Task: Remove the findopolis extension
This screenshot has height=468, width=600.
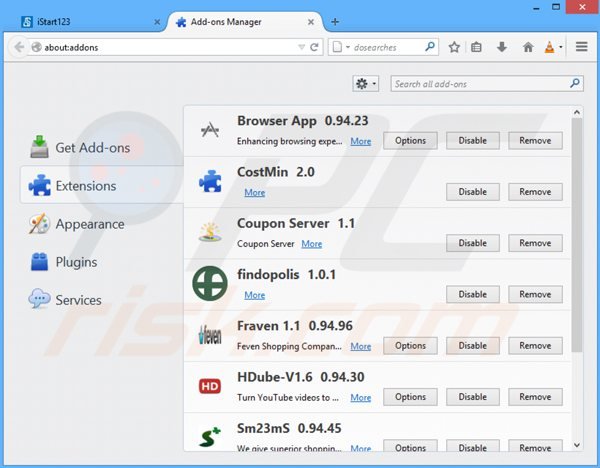Action: (535, 294)
